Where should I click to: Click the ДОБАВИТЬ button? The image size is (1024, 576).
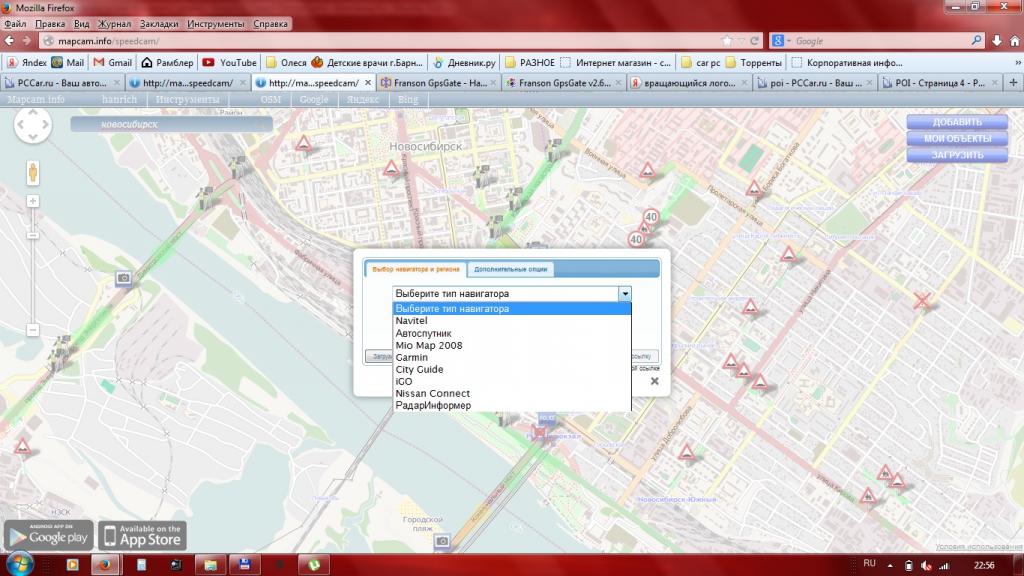(956, 122)
